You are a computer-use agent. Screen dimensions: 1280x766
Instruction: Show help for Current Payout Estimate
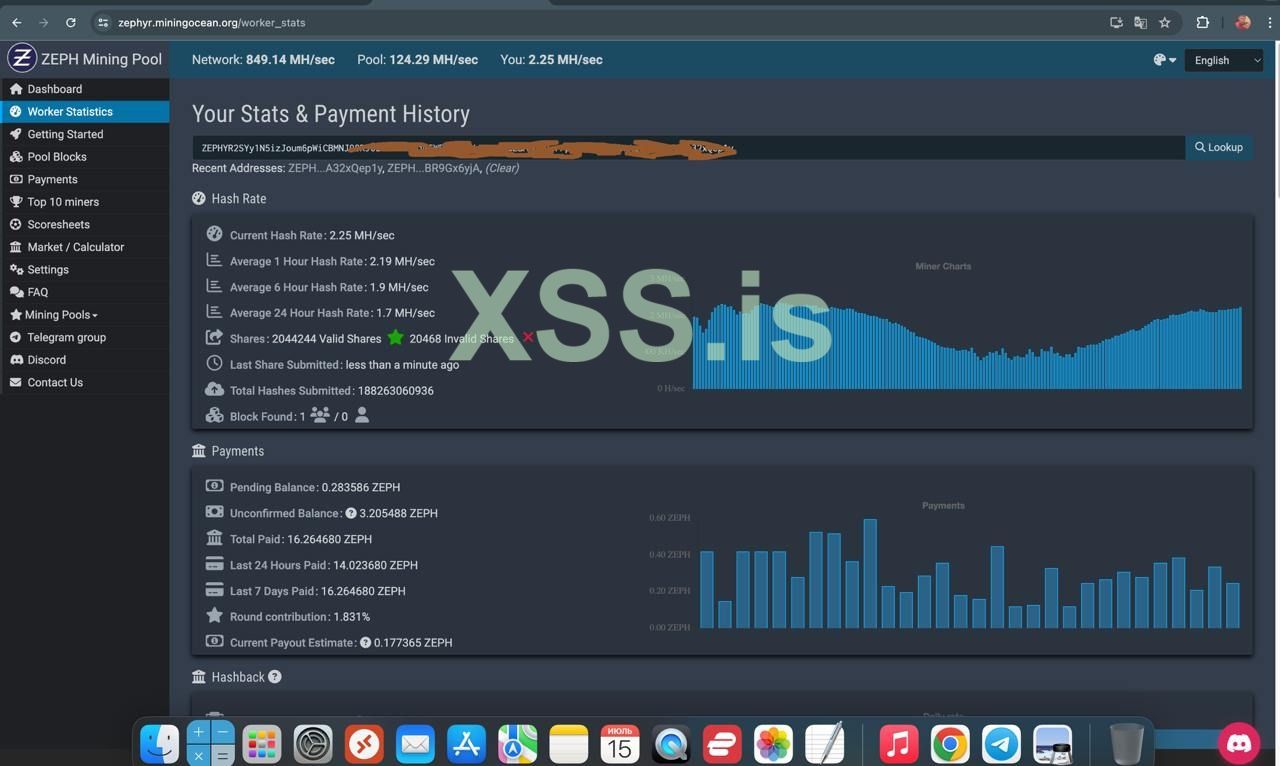click(x=366, y=643)
